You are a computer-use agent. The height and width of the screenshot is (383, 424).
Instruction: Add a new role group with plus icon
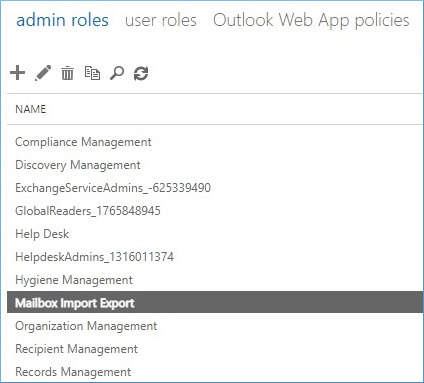18,73
